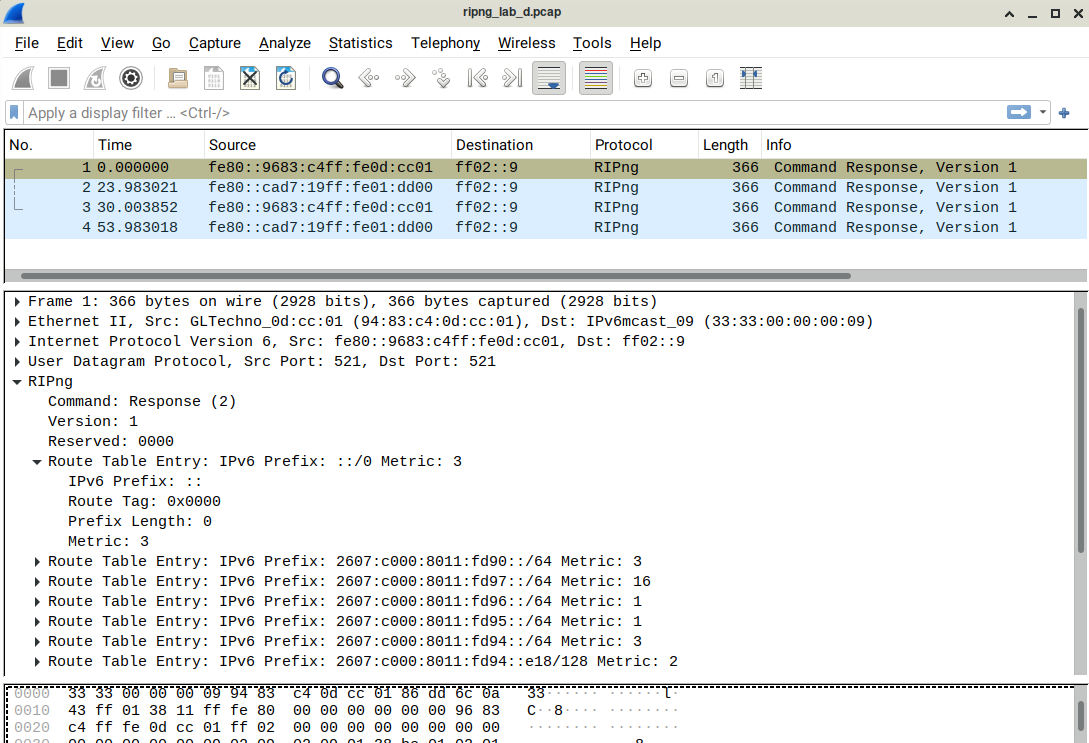The height and width of the screenshot is (743, 1089).
Task: Click the packet list horizontal scrollbar
Action: pyautogui.click(x=435, y=276)
